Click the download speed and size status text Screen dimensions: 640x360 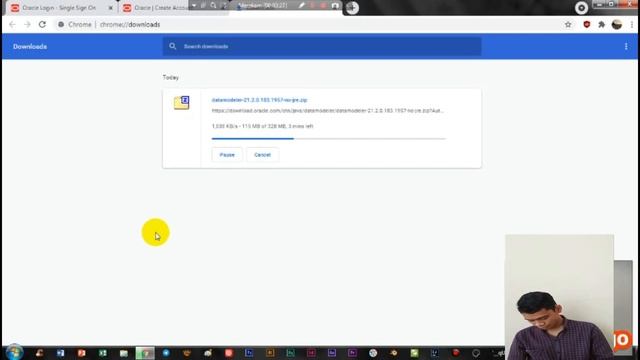pos(262,126)
